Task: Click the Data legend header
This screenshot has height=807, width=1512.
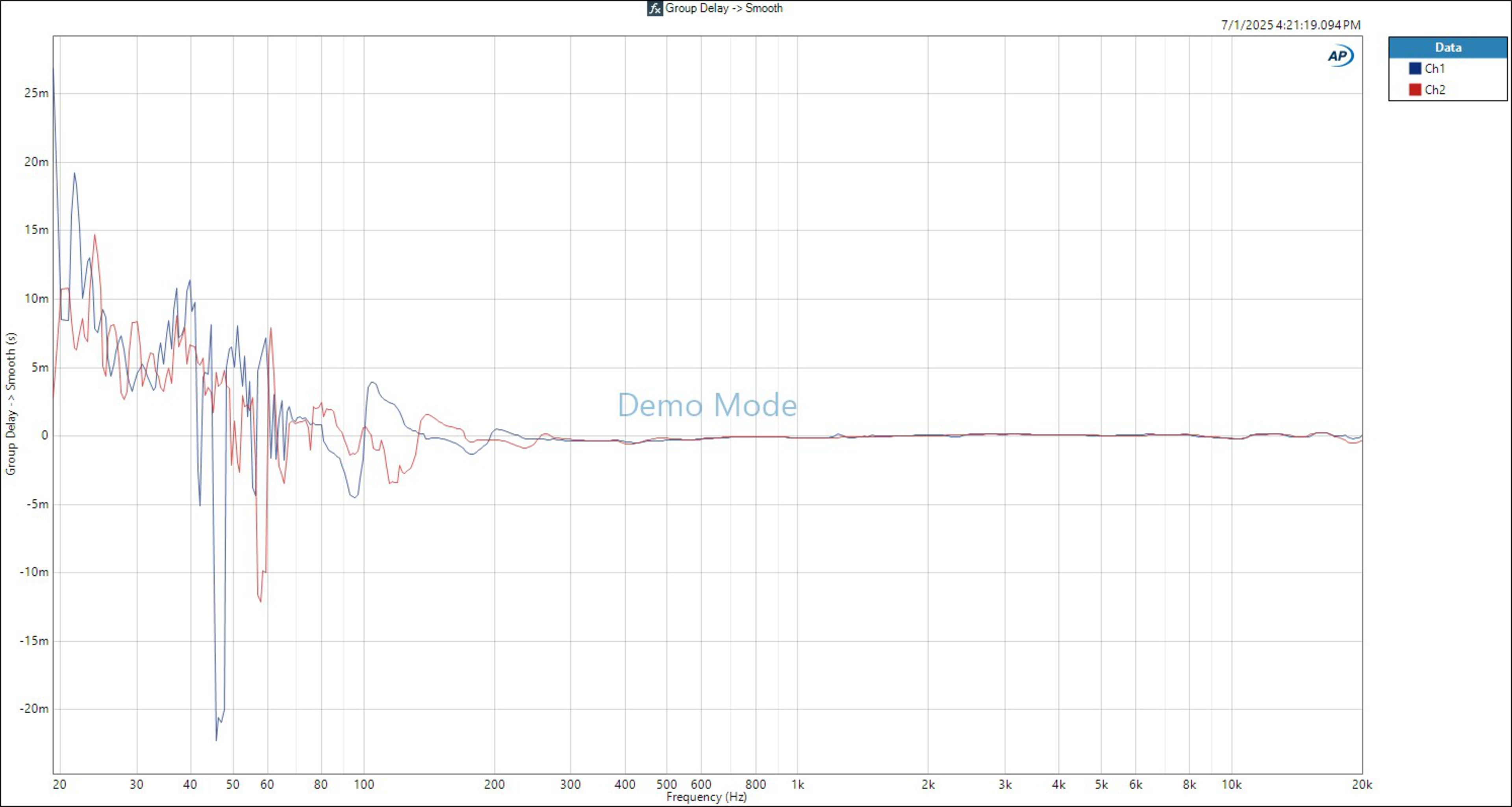Action: tap(1447, 48)
